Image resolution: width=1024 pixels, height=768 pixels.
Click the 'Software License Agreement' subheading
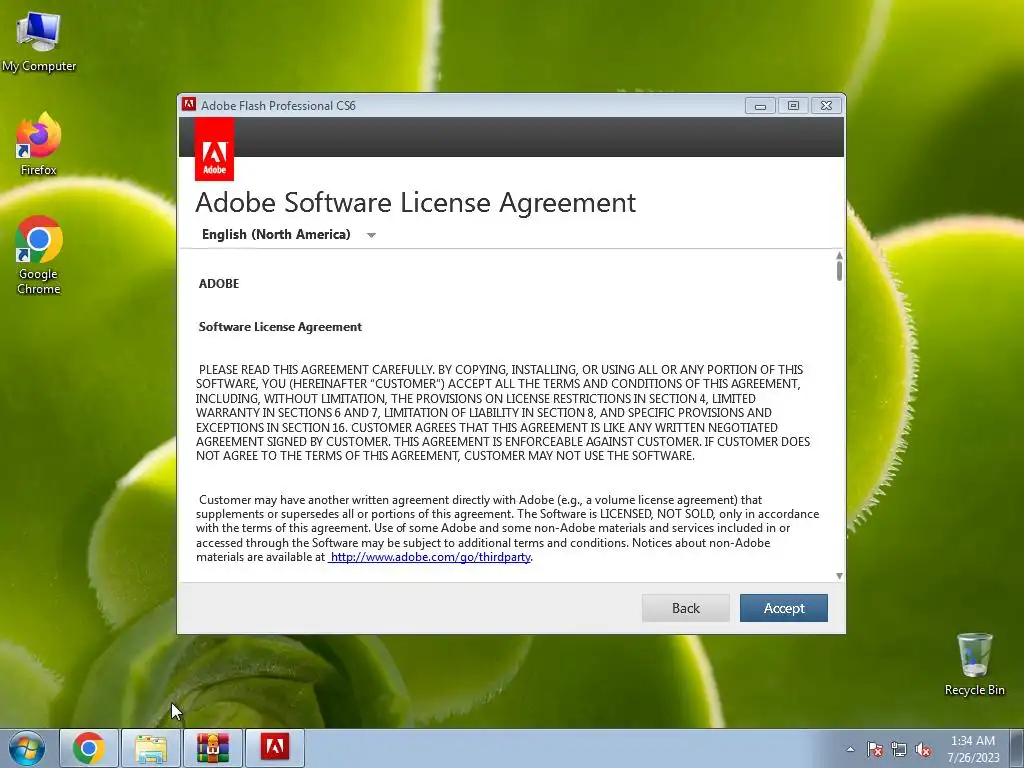(280, 327)
